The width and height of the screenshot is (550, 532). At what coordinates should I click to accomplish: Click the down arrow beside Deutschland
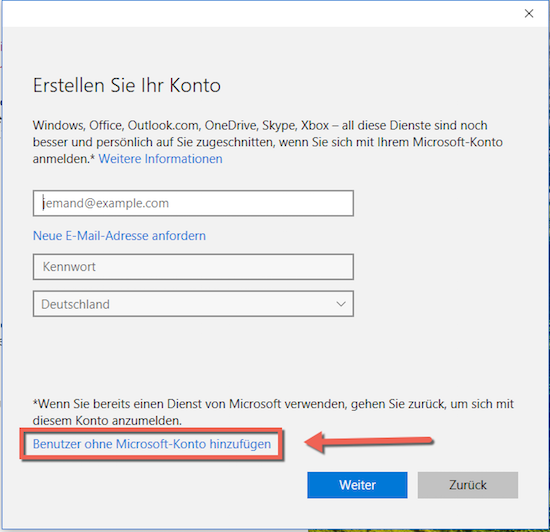click(341, 304)
